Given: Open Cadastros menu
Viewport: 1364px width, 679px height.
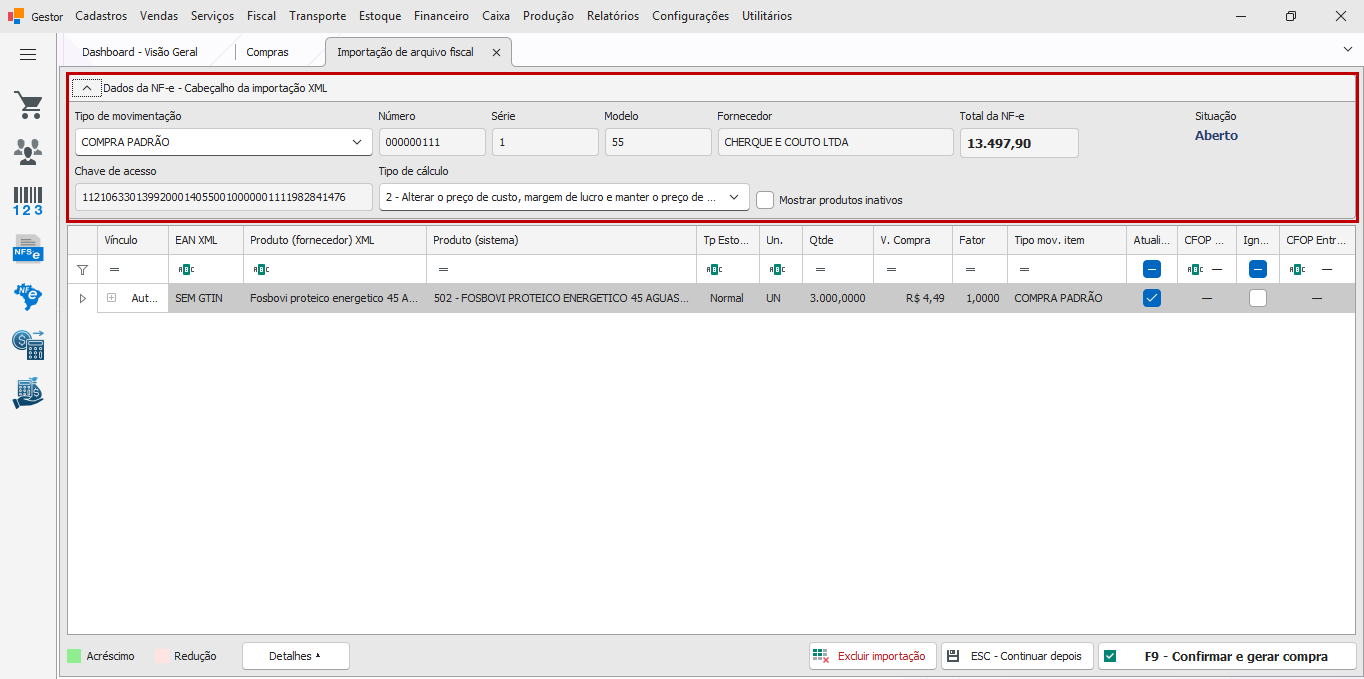Looking at the screenshot, I should point(101,16).
